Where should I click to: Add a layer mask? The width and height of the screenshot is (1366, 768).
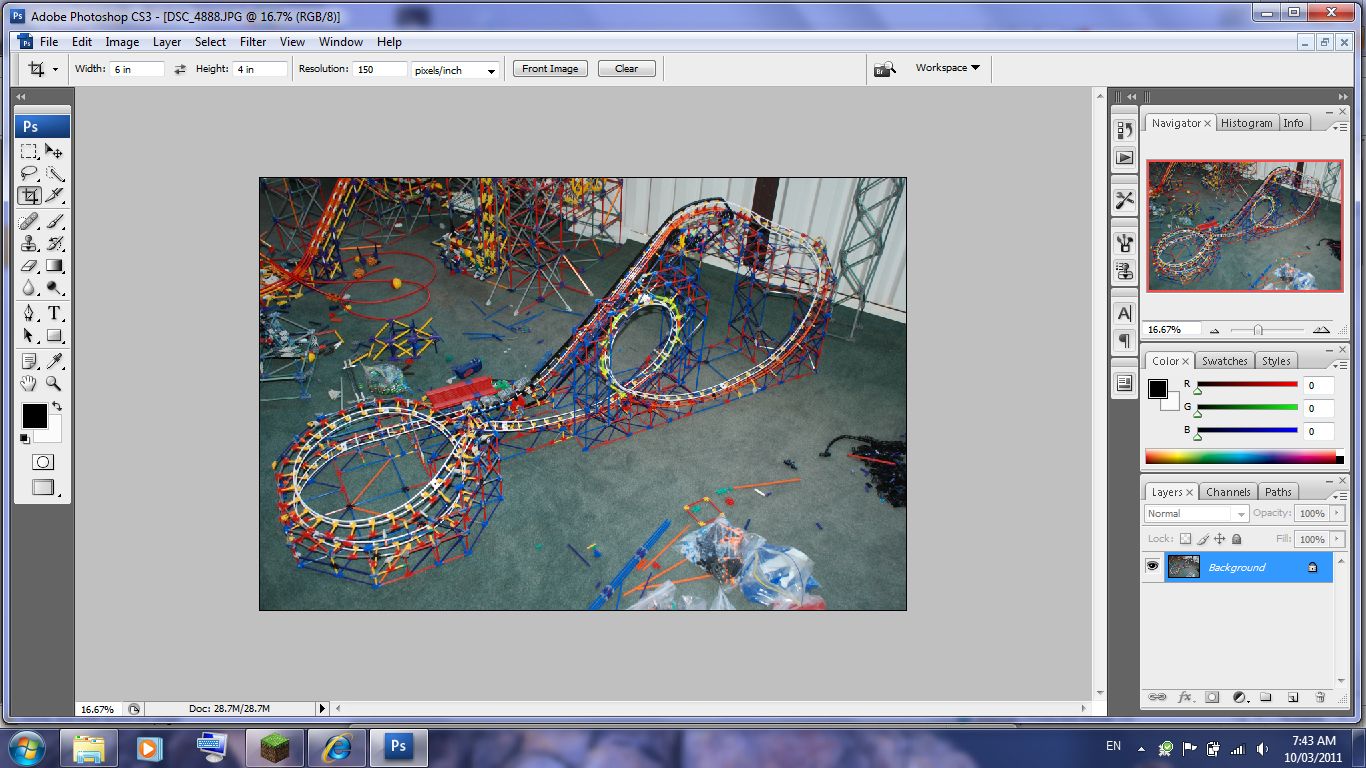[x=1212, y=697]
